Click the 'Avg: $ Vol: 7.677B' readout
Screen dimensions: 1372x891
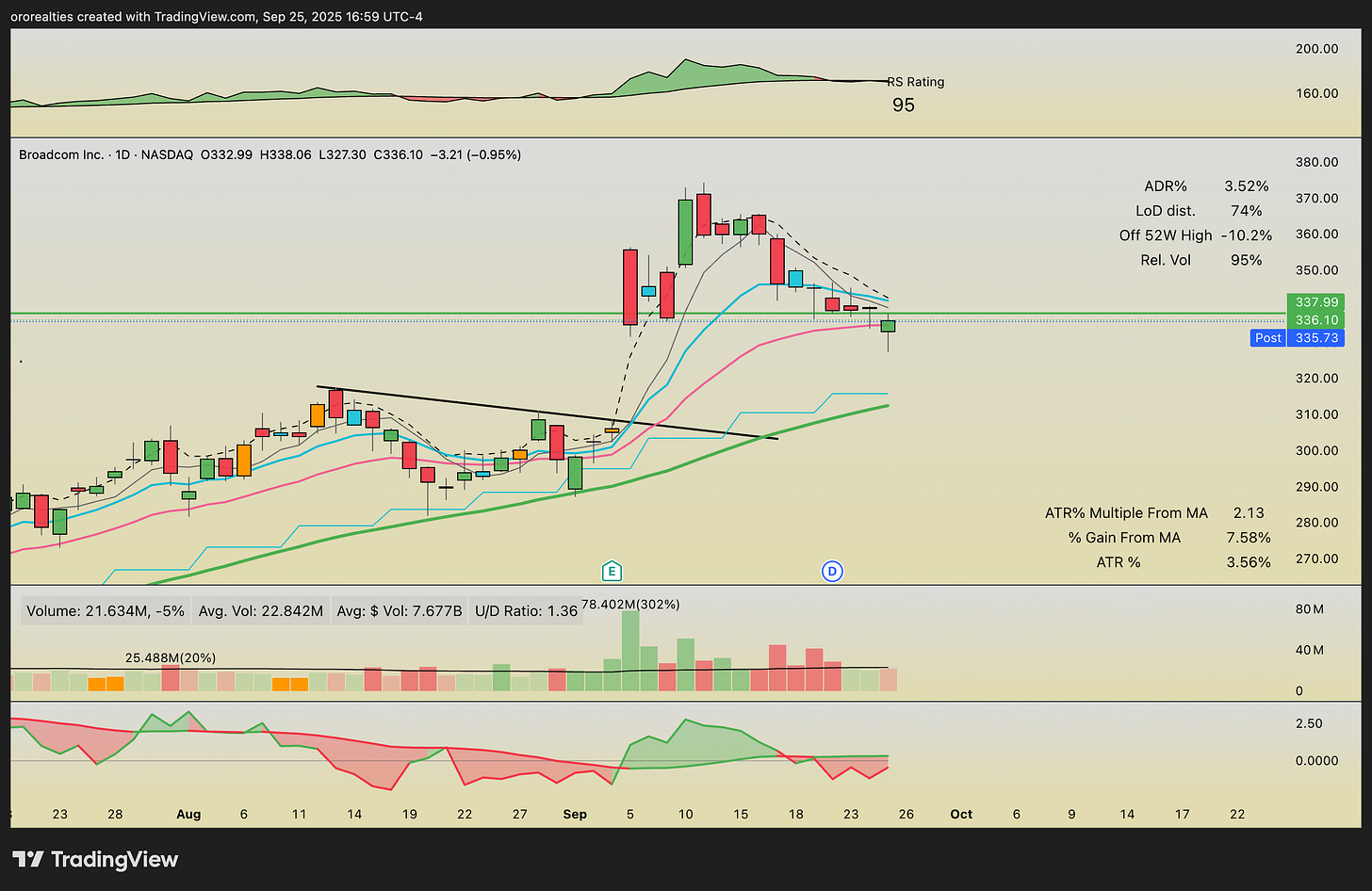click(x=399, y=611)
